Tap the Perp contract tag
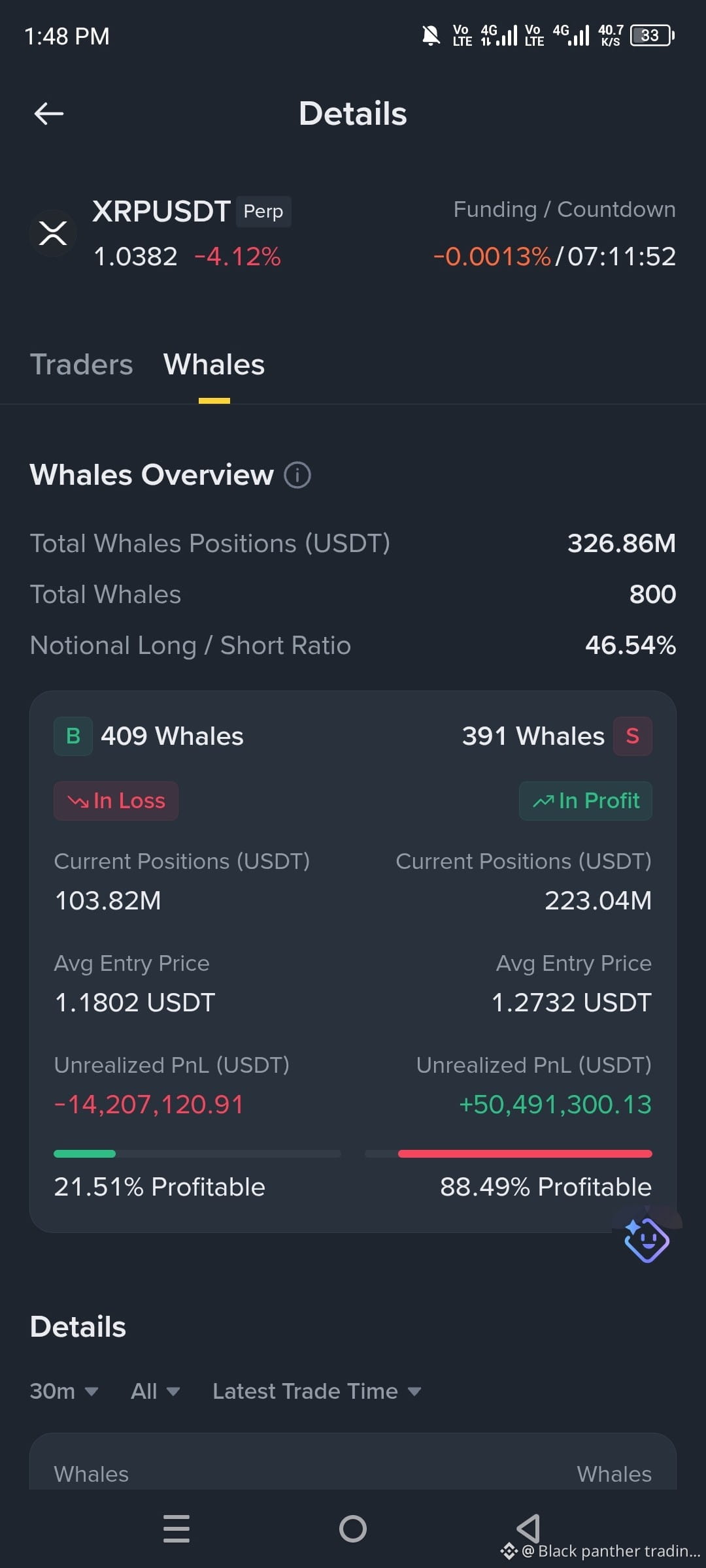Image resolution: width=706 pixels, height=1568 pixels. coord(263,212)
